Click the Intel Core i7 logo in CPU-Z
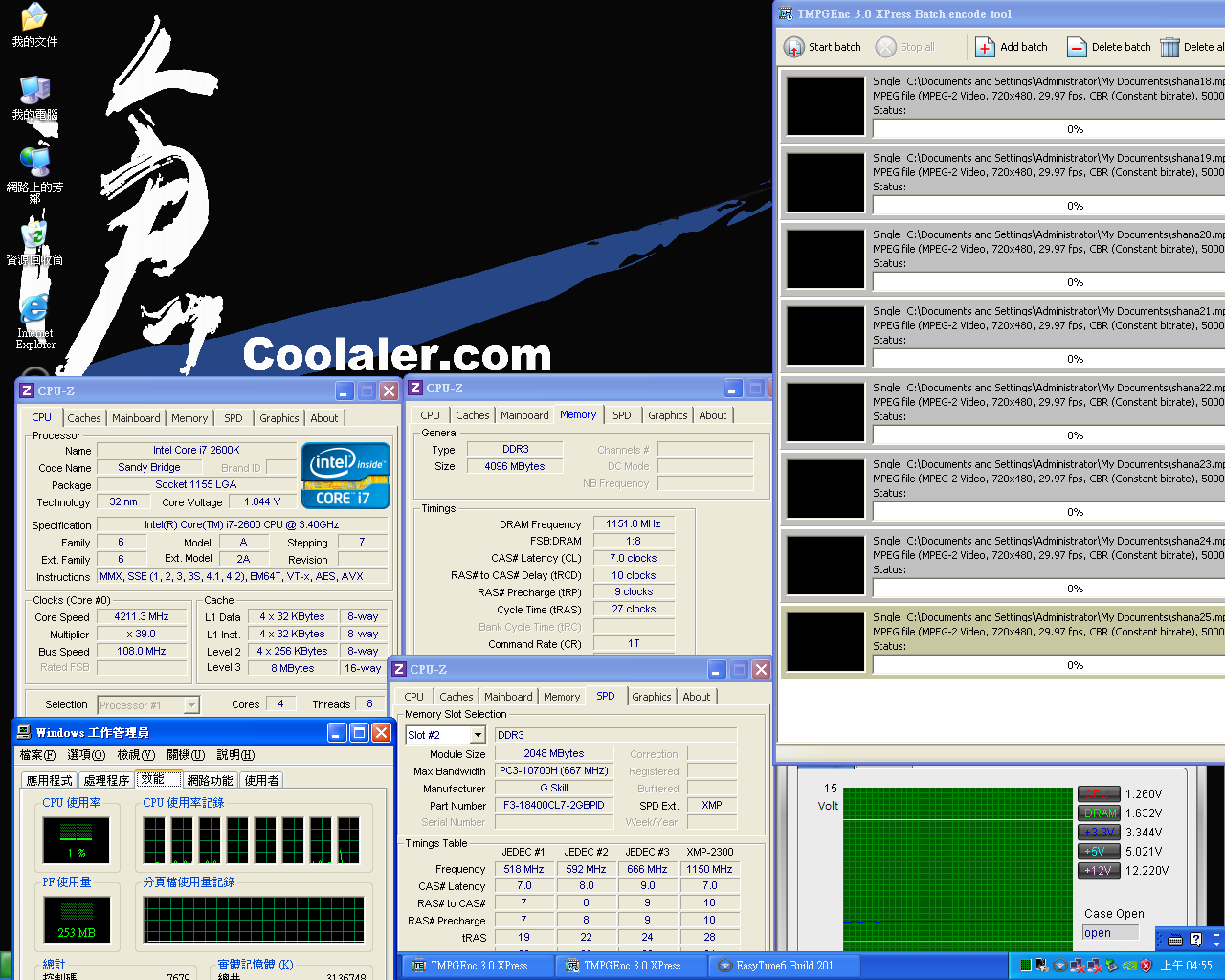 click(x=345, y=475)
